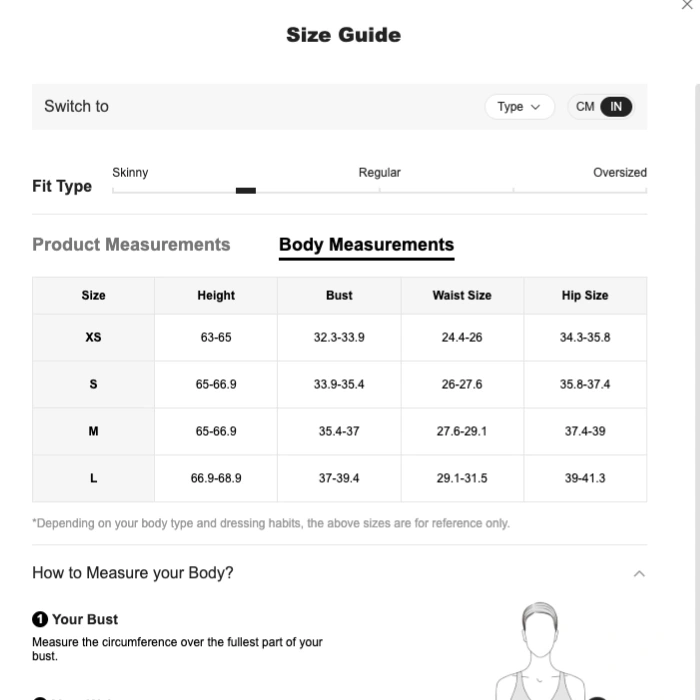This screenshot has width=700, height=700.
Task: Open the Type dropdown
Action: coord(520,107)
